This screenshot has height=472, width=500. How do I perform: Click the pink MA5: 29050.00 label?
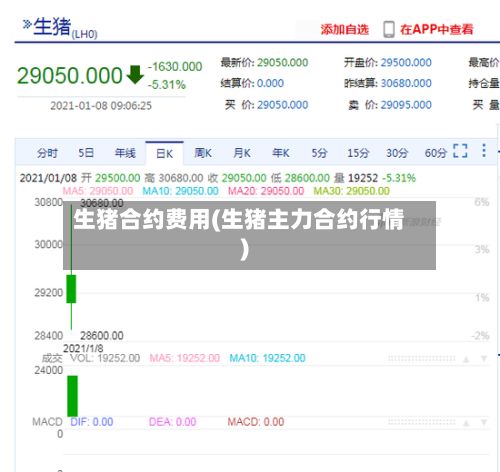click(98, 191)
